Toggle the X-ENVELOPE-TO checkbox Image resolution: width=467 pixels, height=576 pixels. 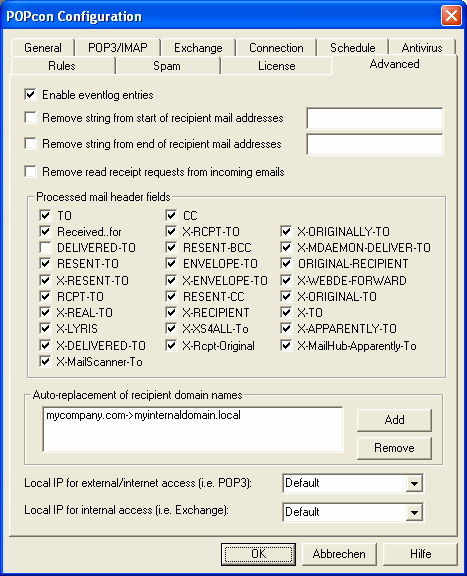coord(171,280)
